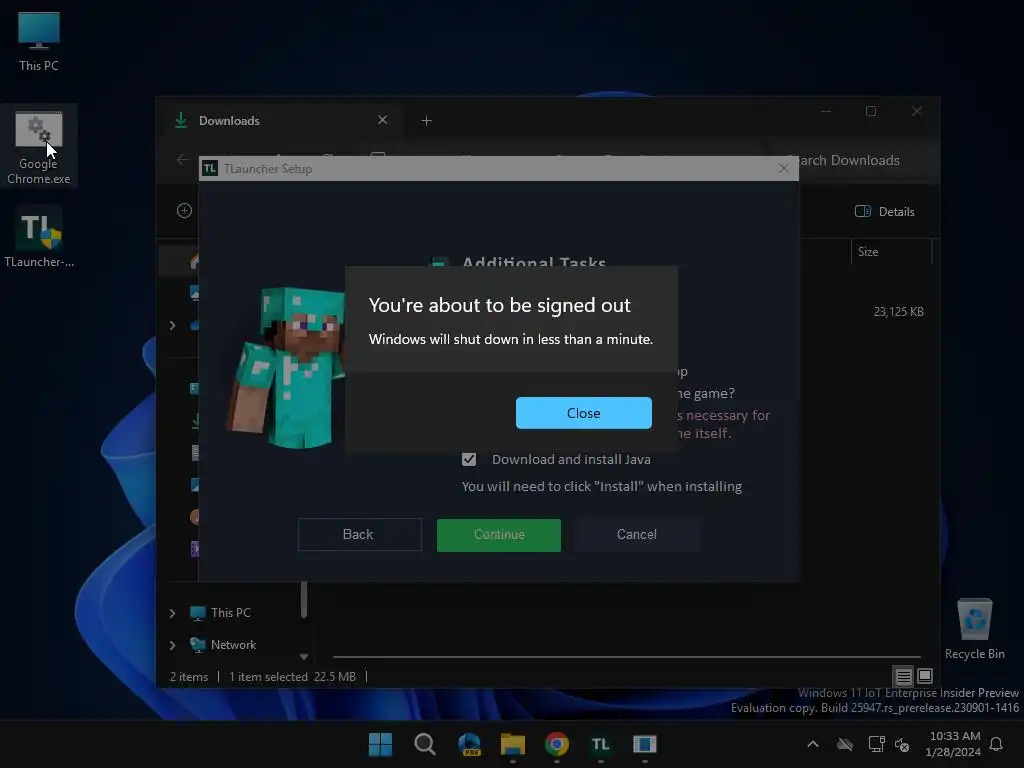This screenshot has height=768, width=1024.
Task: Uncheck Download and install Java
Action: click(x=469, y=459)
